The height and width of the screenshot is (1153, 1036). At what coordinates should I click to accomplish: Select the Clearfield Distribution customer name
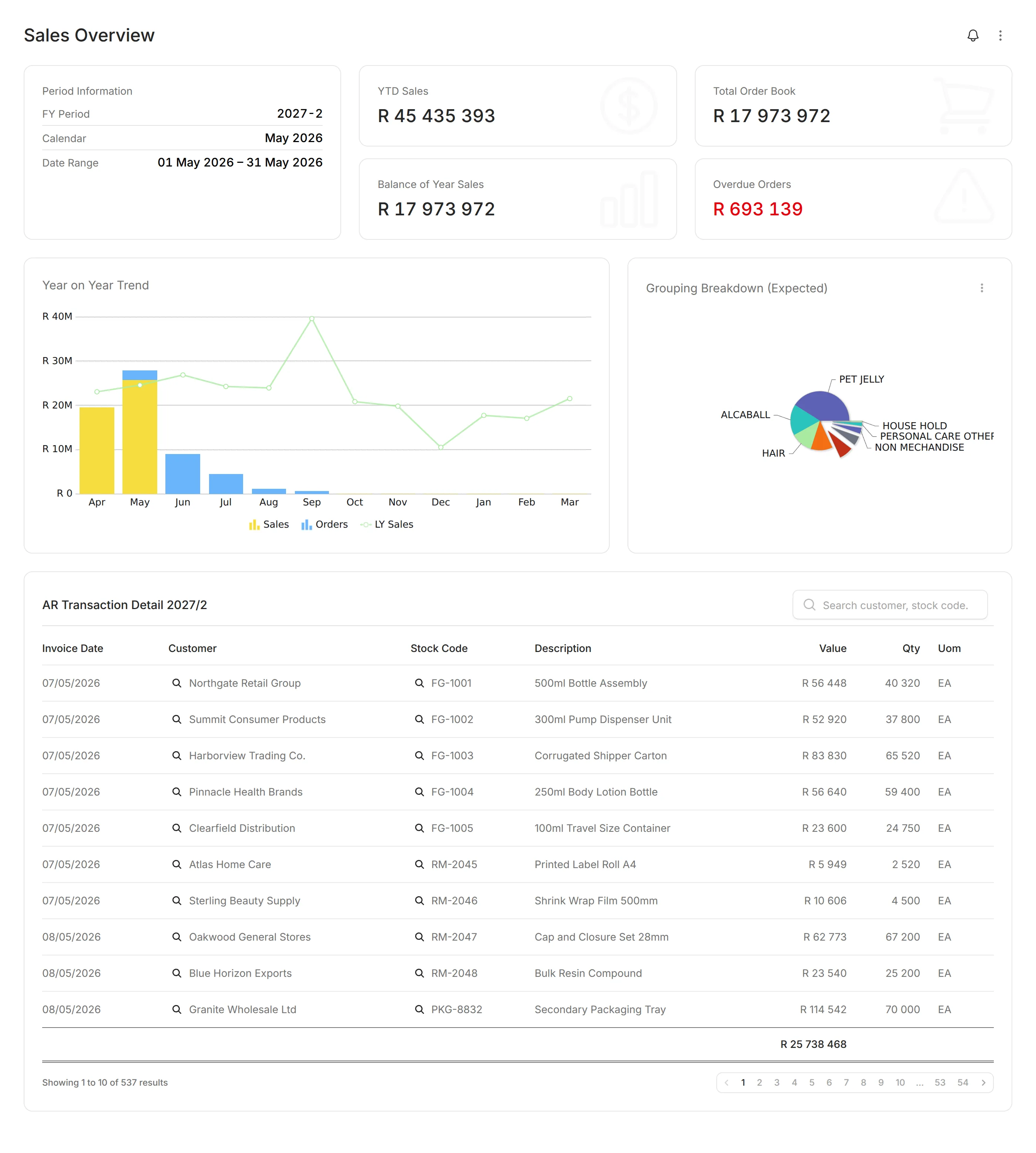click(x=242, y=828)
